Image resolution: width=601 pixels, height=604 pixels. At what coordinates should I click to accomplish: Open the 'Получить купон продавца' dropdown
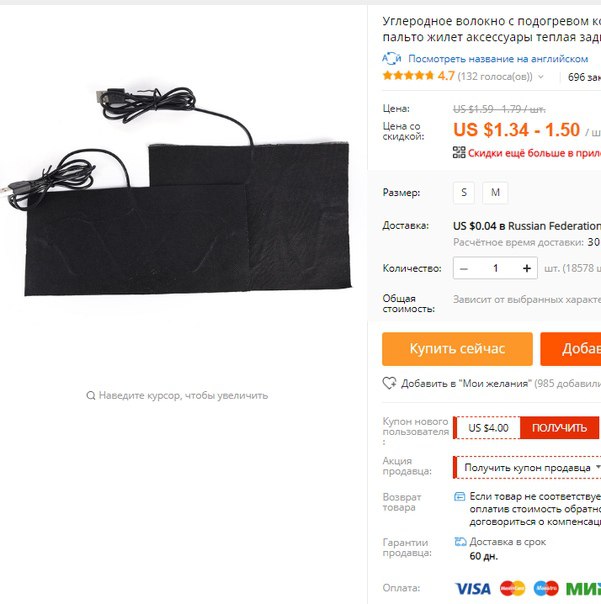pyautogui.click(x=527, y=467)
